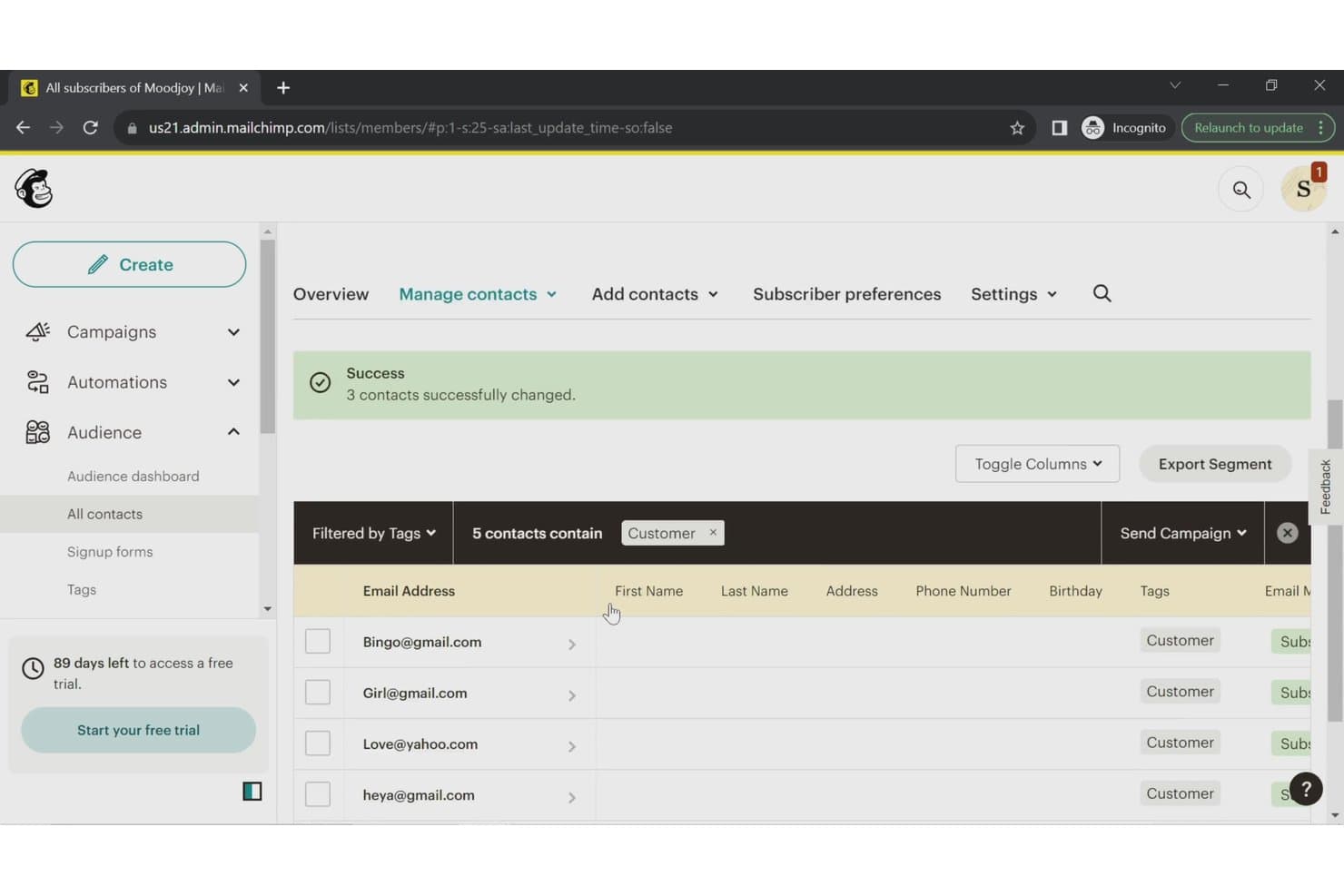Collapse sidebar using the panel toggle icon
Image resolution: width=1344 pixels, height=896 pixels.
[x=252, y=791]
